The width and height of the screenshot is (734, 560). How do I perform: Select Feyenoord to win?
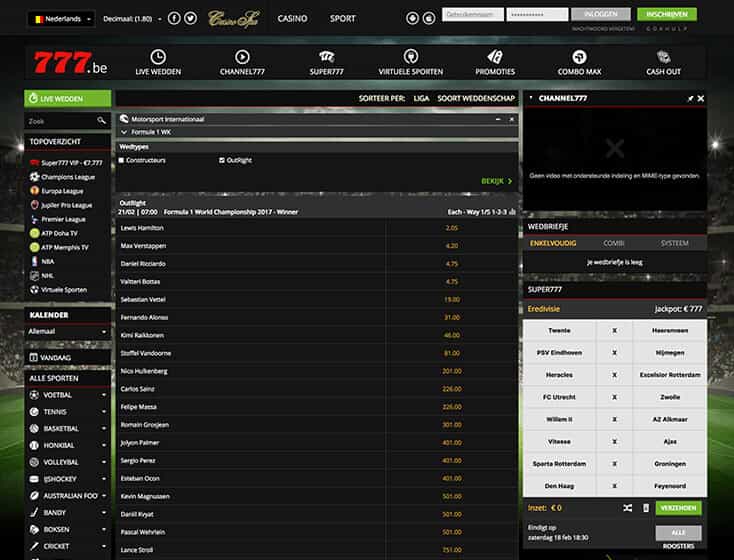pyautogui.click(x=670, y=486)
